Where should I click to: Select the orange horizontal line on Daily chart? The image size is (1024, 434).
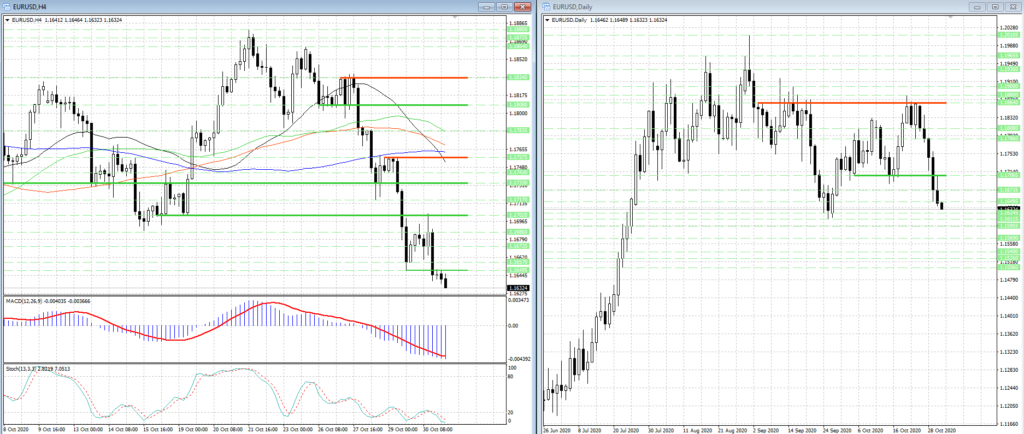(850, 102)
